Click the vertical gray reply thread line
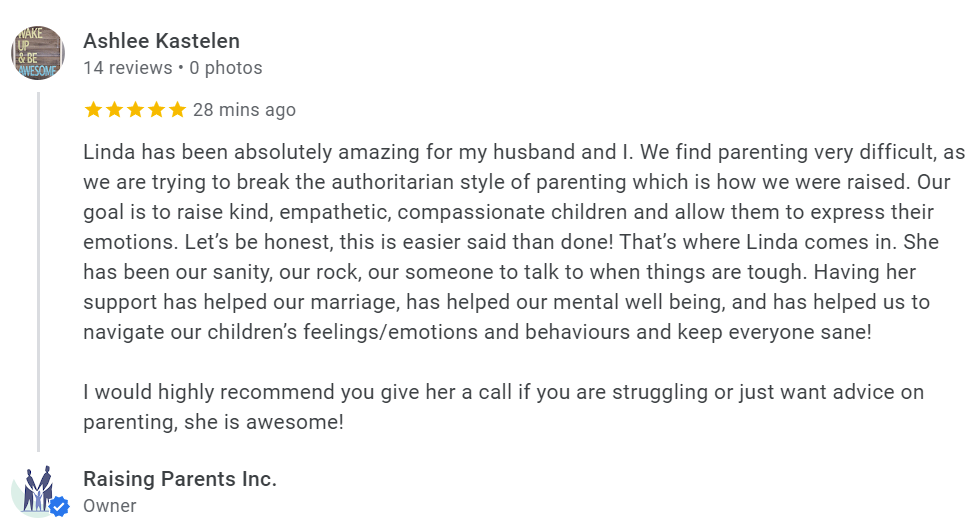 pyautogui.click(x=39, y=270)
